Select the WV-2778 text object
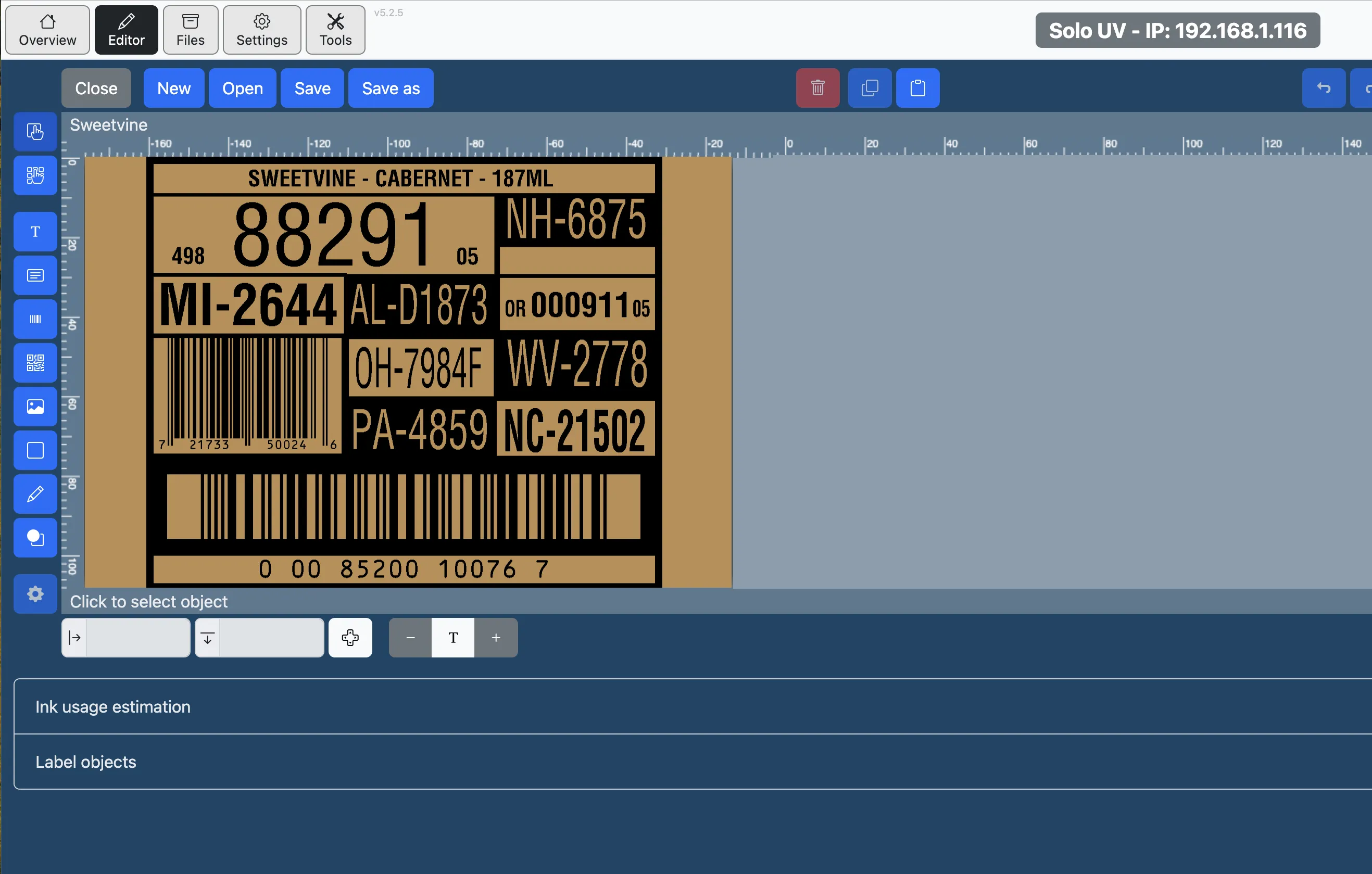1372x874 pixels. (577, 363)
